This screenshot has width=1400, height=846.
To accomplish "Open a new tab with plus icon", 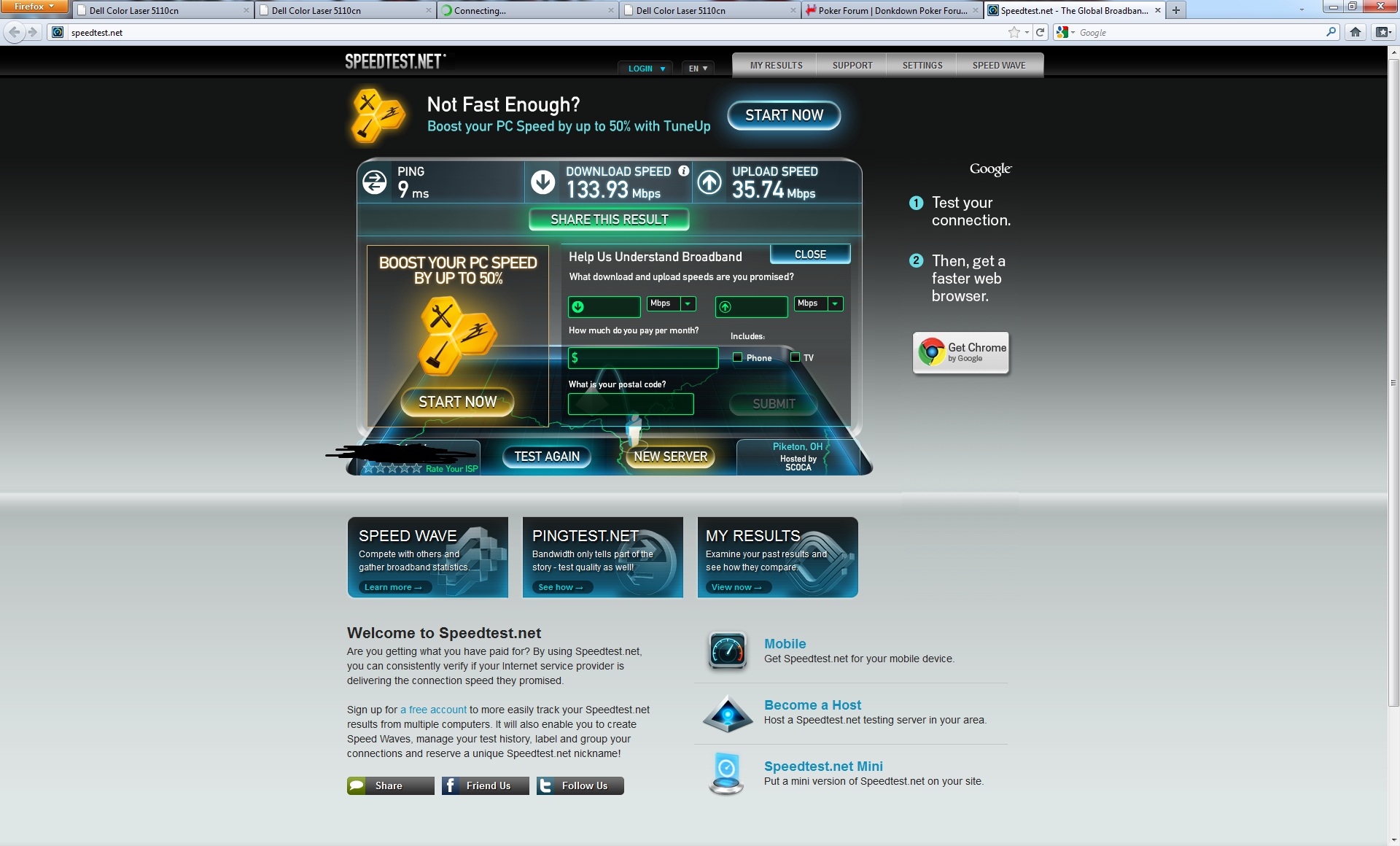I will click(1176, 10).
